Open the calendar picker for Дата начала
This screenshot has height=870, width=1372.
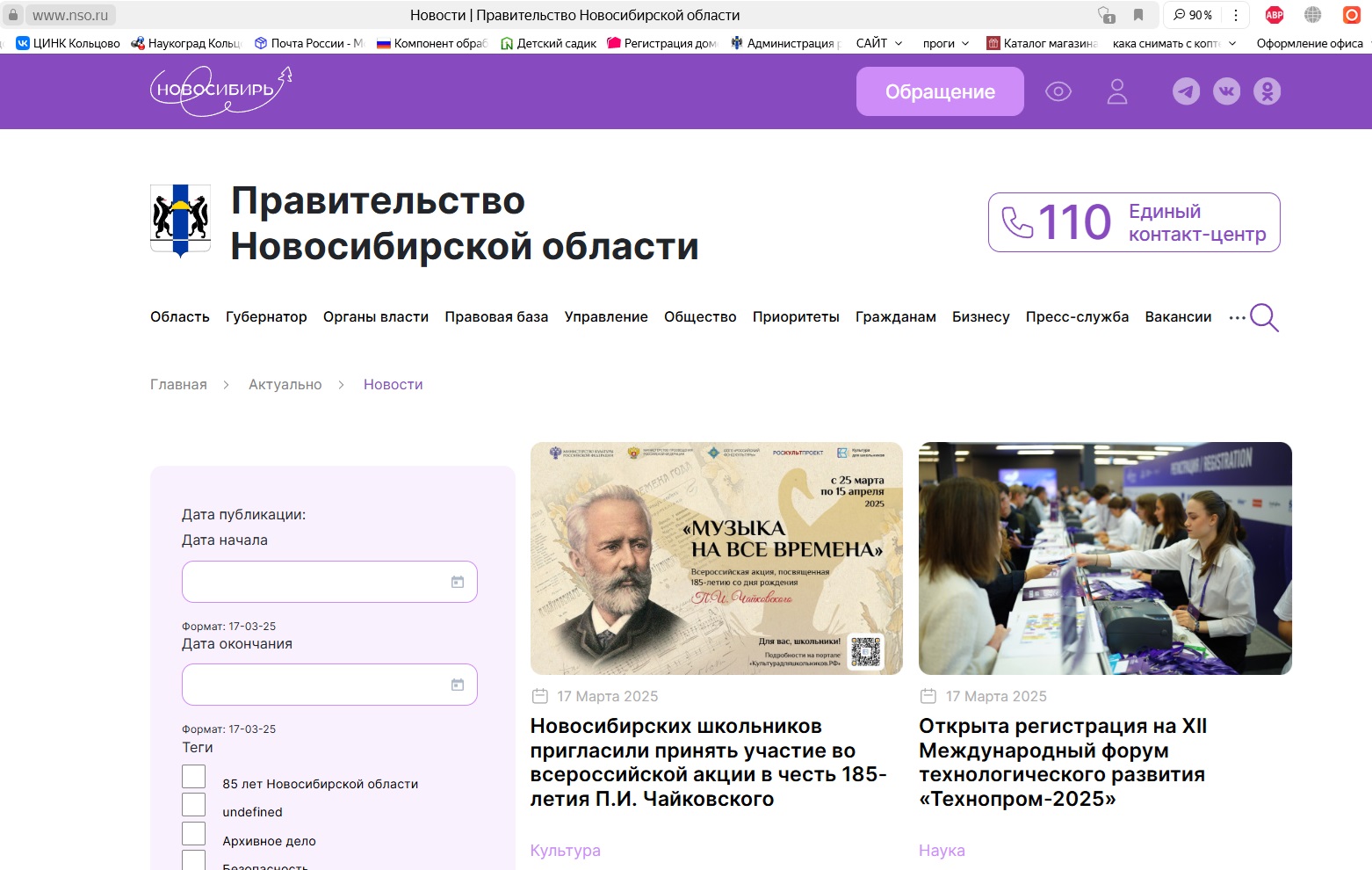[x=457, y=582]
